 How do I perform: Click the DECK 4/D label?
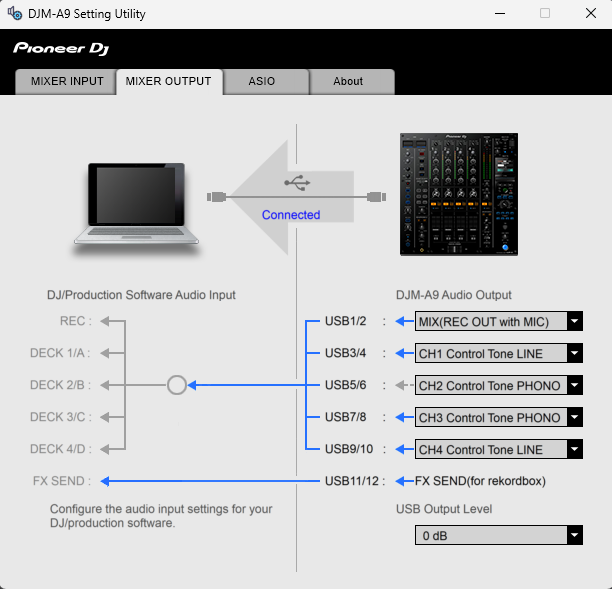61,449
